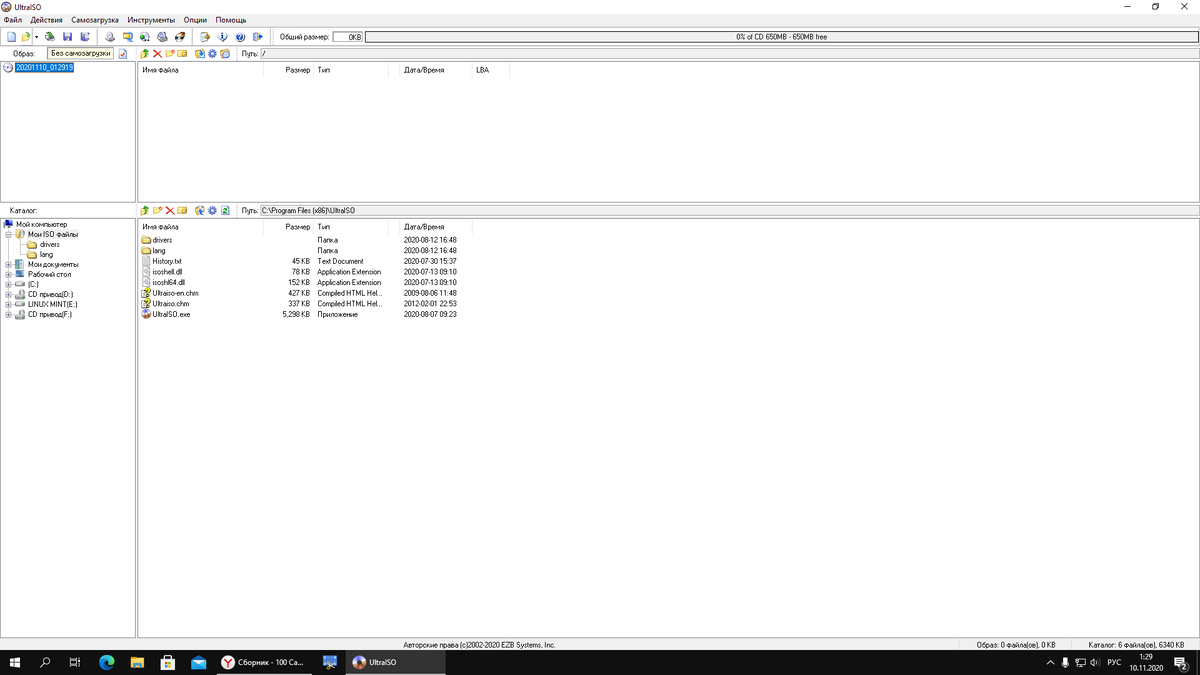Open the Инструменты menu
Screen dimensions: 1200x675
[151, 20]
